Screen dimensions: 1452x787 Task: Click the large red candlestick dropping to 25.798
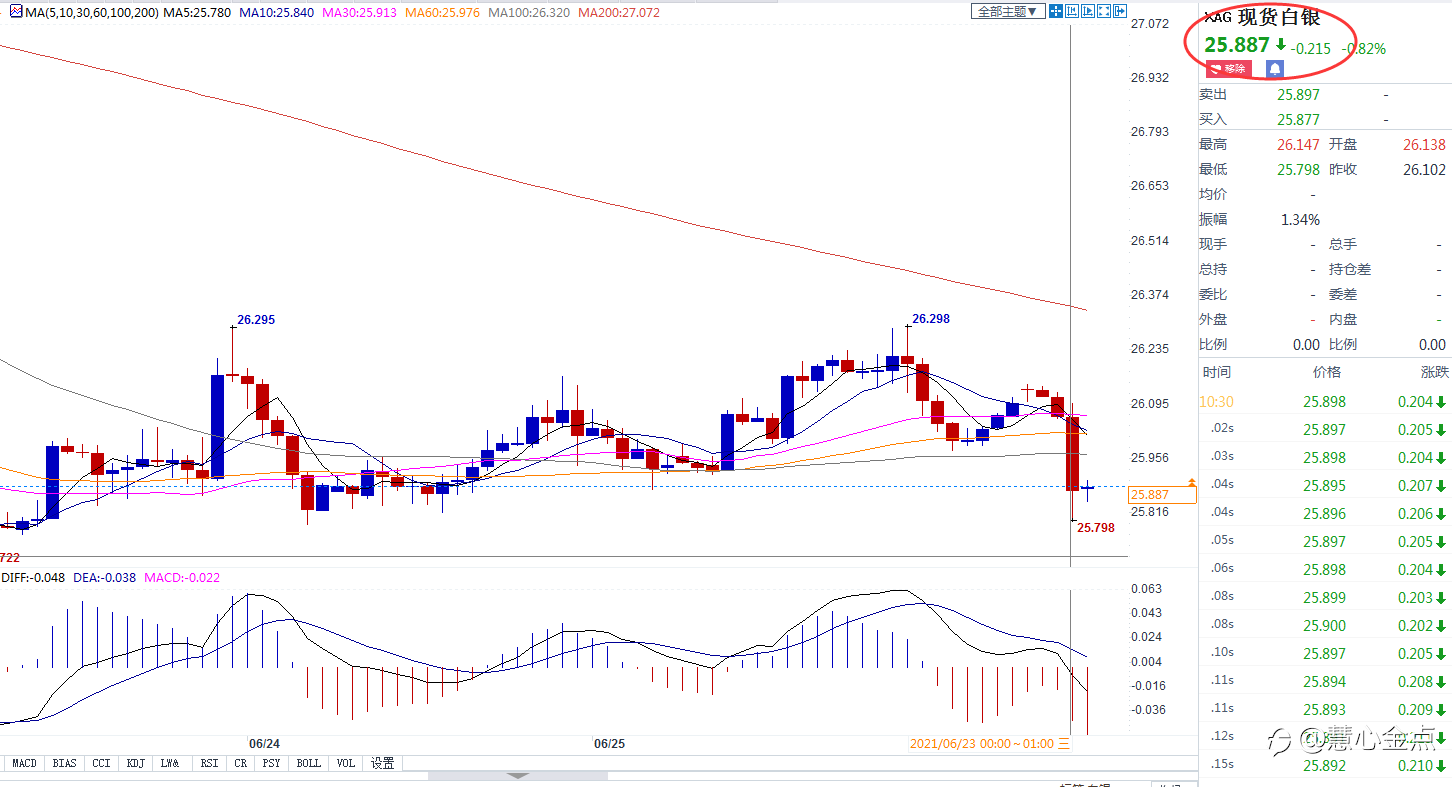[1072, 454]
